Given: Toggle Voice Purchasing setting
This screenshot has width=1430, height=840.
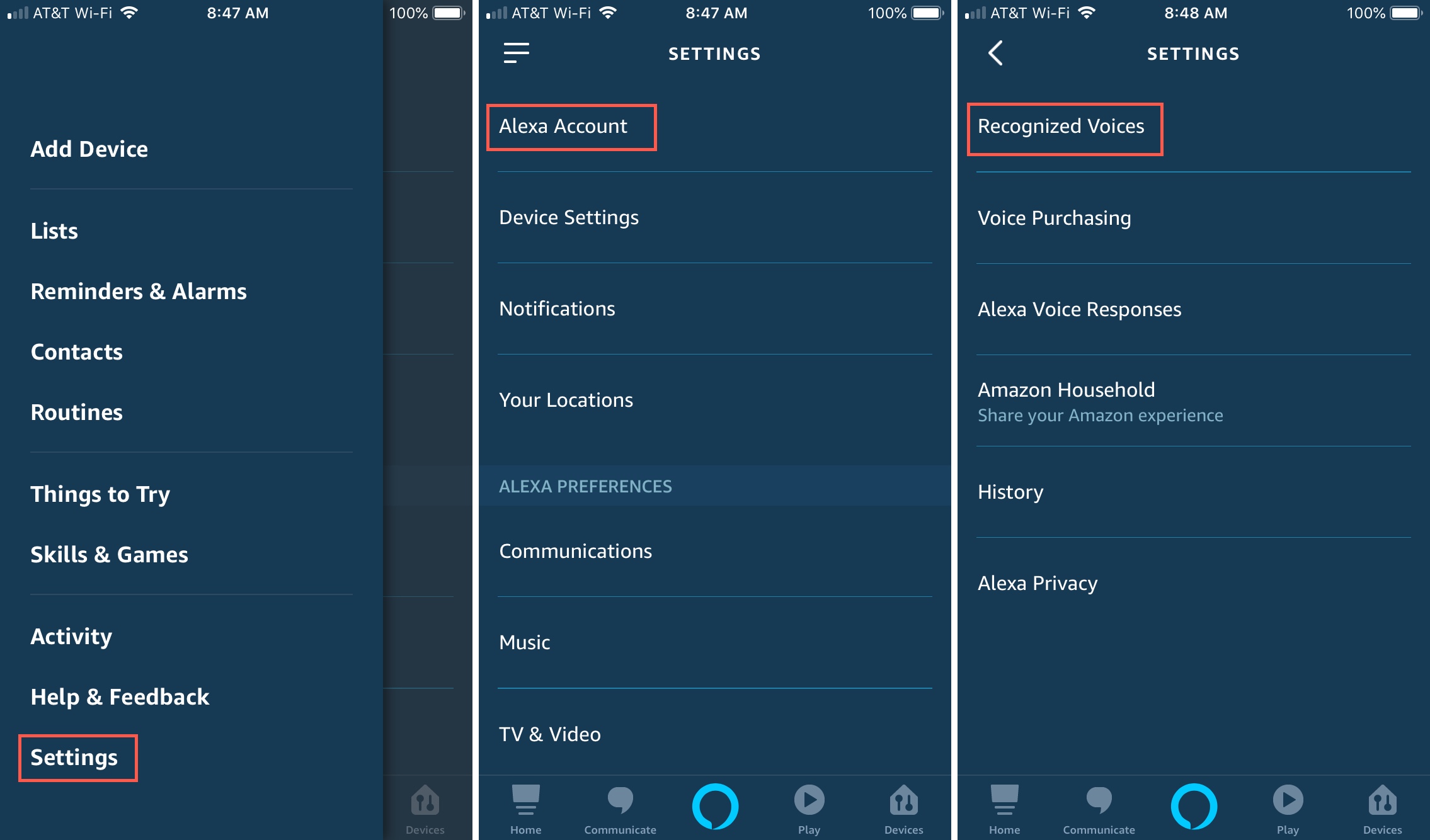Looking at the screenshot, I should pos(1055,218).
